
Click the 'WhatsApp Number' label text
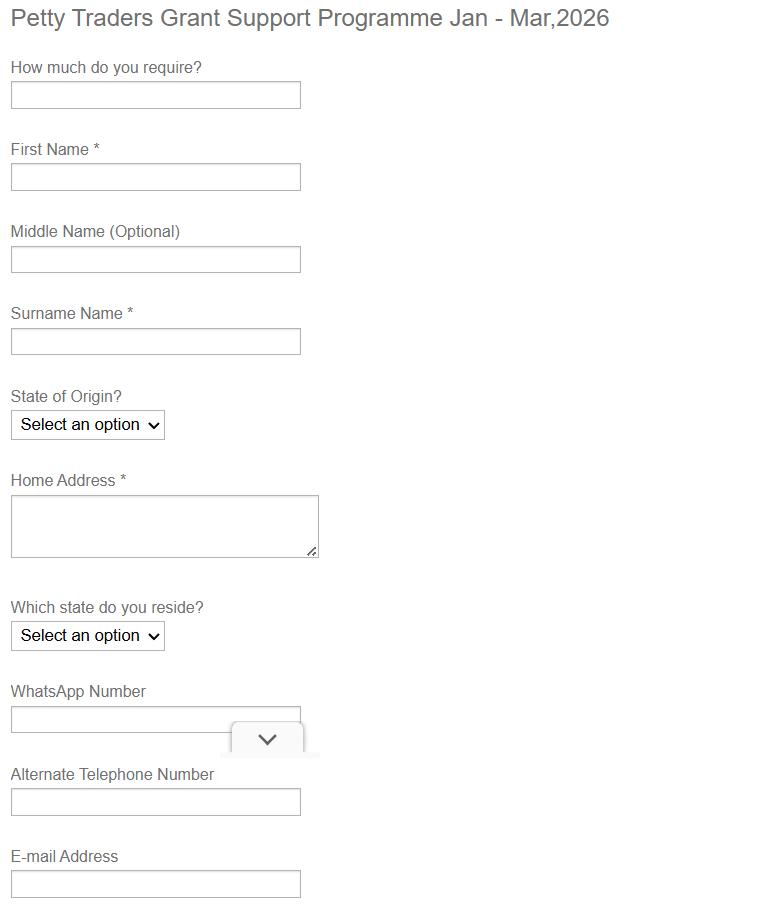78,691
